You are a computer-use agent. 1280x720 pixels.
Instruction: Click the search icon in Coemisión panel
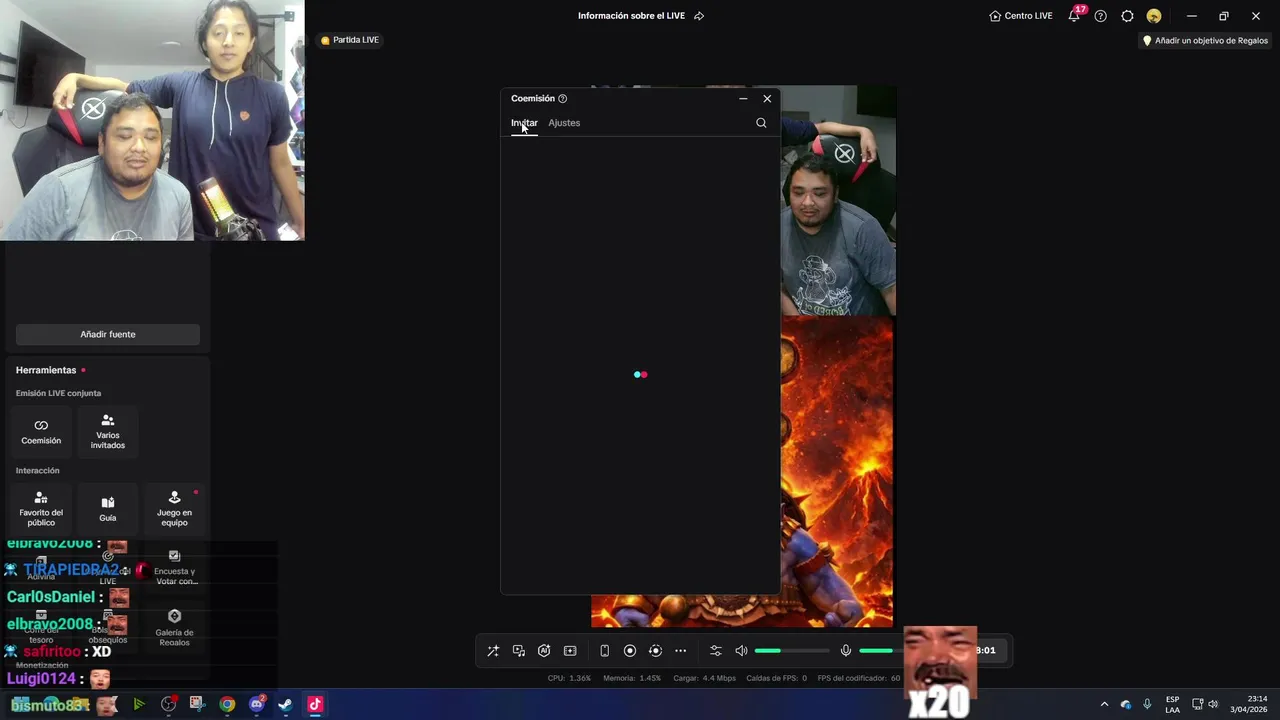coord(761,123)
